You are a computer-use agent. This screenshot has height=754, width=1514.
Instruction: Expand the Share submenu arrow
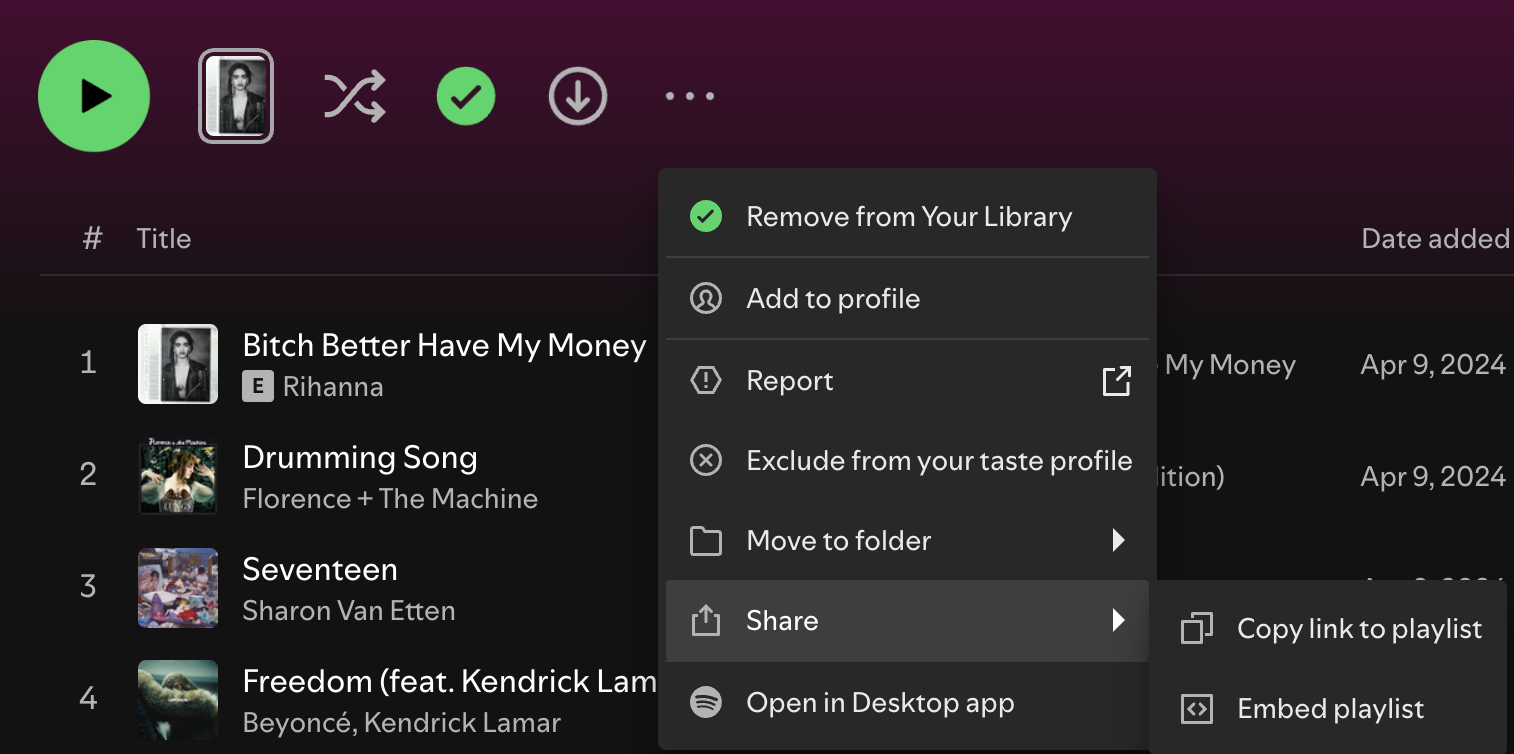tap(1119, 621)
